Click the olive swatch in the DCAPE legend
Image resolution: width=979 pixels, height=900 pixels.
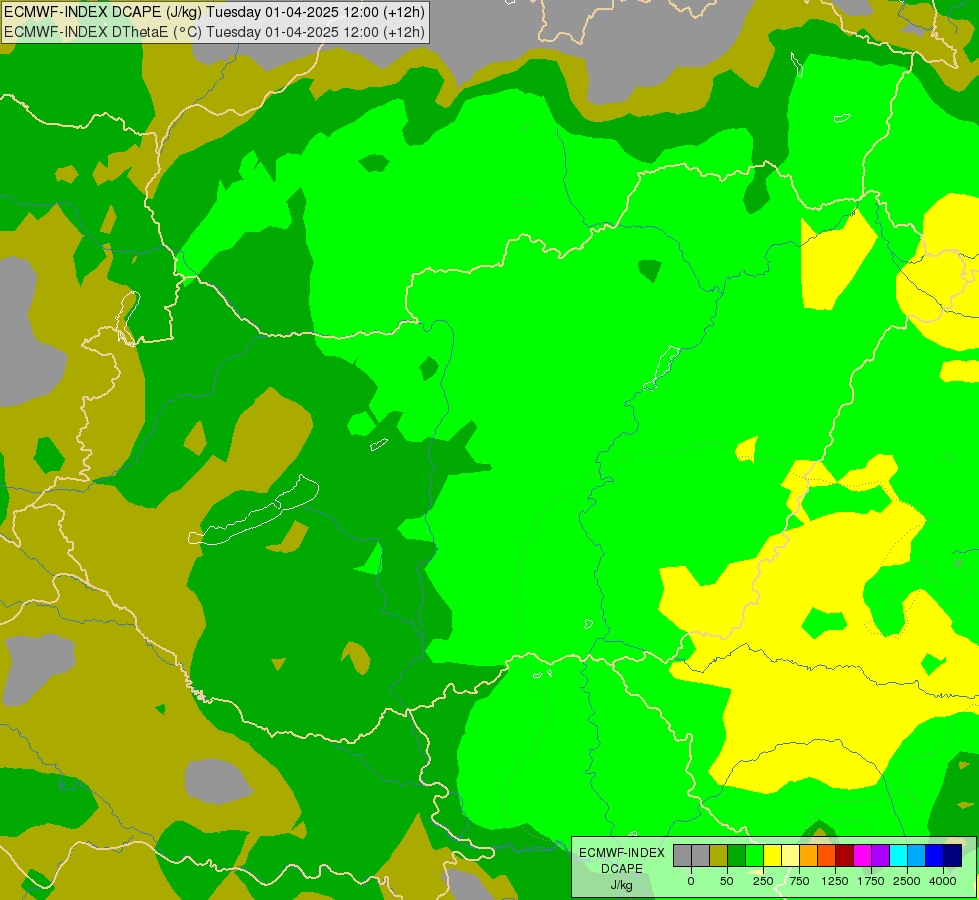coord(719,855)
